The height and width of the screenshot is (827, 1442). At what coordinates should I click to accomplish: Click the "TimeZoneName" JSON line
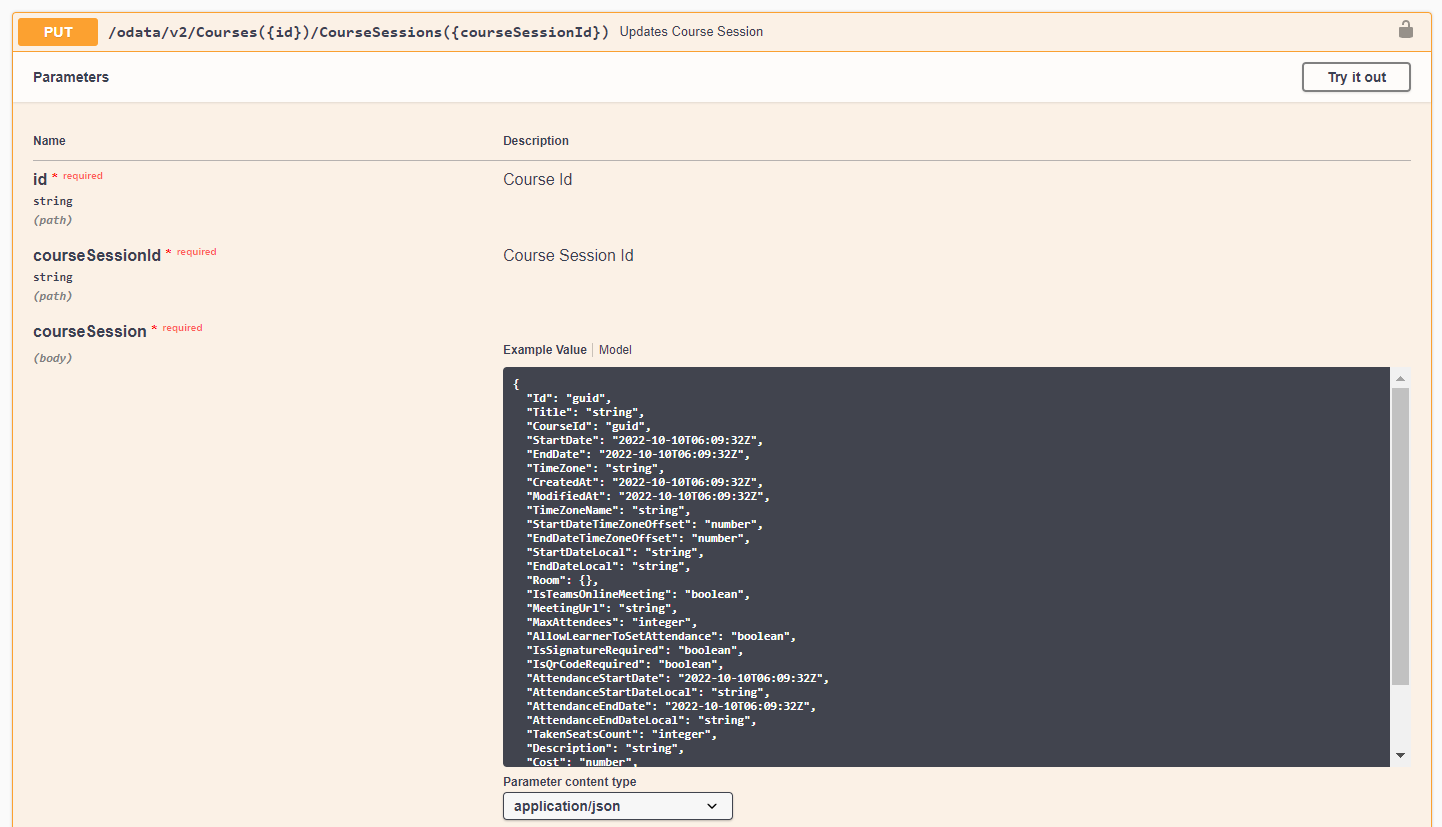609,510
